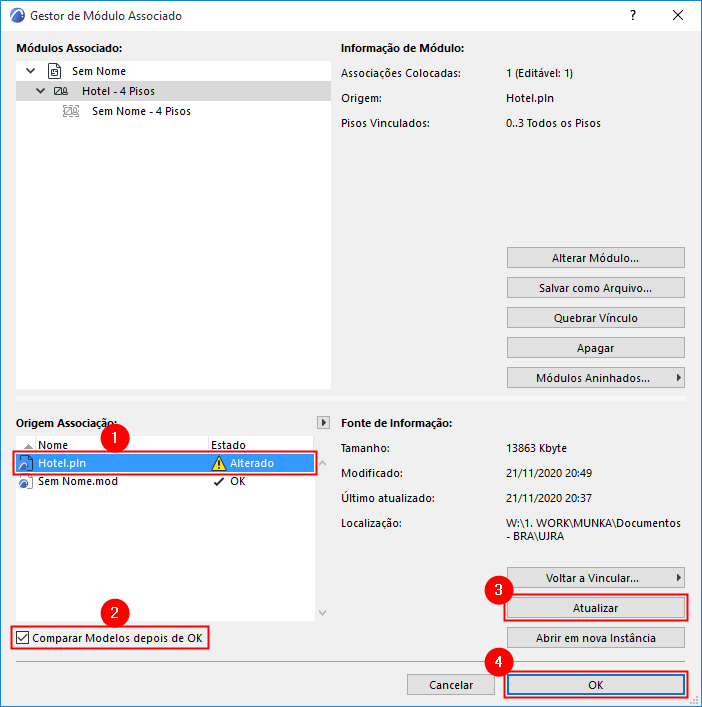Click Abrir em nova Instância button

click(x=596, y=638)
